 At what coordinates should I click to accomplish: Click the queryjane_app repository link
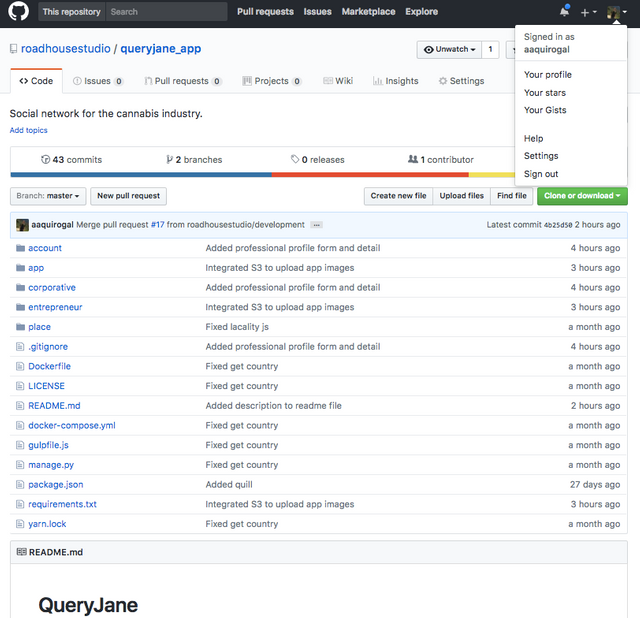pyautogui.click(x=160, y=49)
